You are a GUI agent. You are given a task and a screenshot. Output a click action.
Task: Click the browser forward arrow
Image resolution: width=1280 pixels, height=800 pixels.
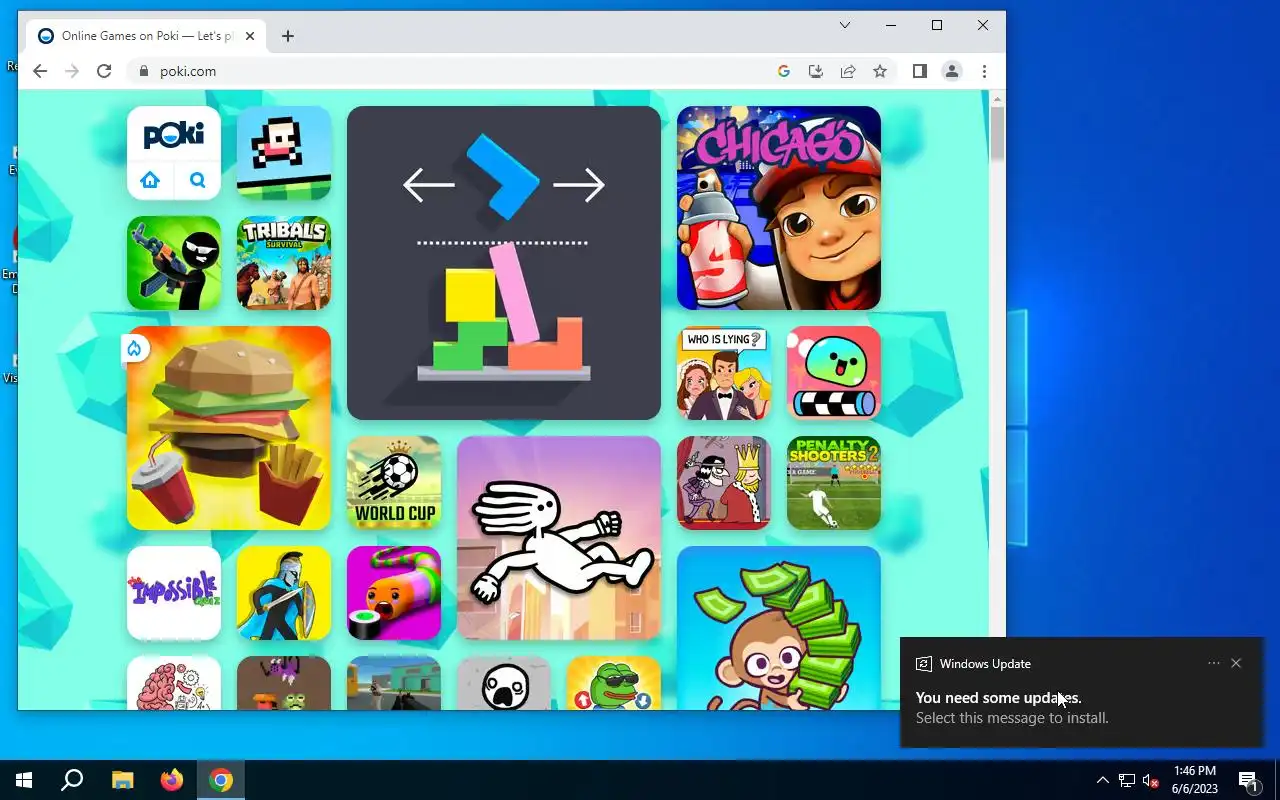coord(72,71)
